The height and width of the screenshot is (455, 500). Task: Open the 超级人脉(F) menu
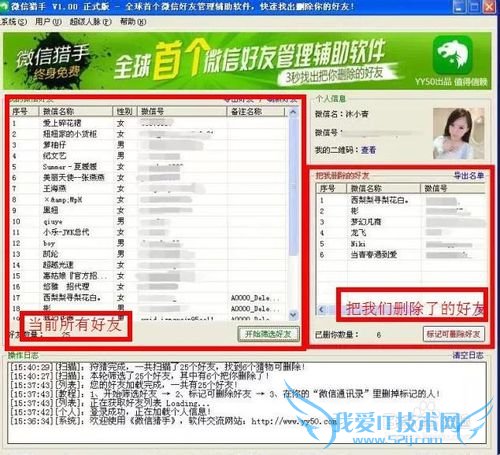(x=90, y=22)
